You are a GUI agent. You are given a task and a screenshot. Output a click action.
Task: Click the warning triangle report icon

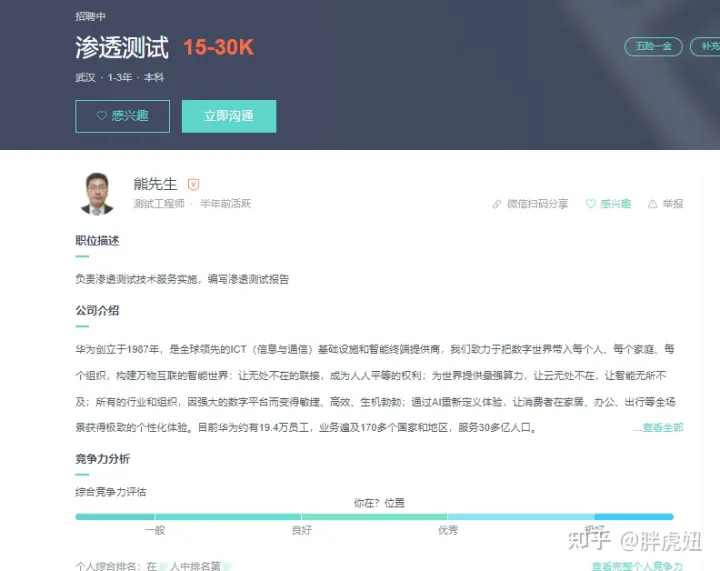click(x=652, y=204)
